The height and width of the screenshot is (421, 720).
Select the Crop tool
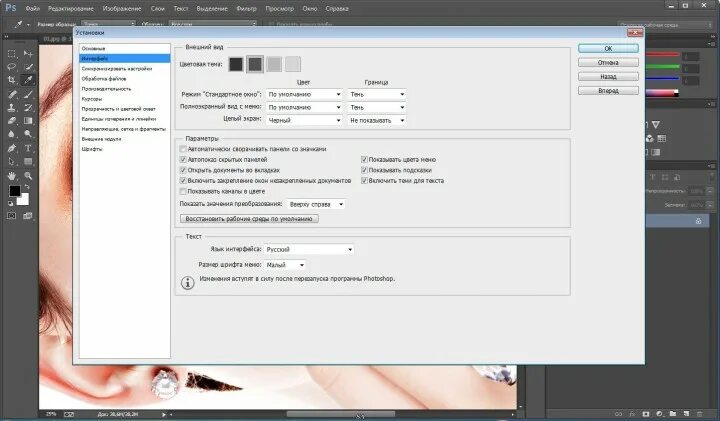coord(12,80)
